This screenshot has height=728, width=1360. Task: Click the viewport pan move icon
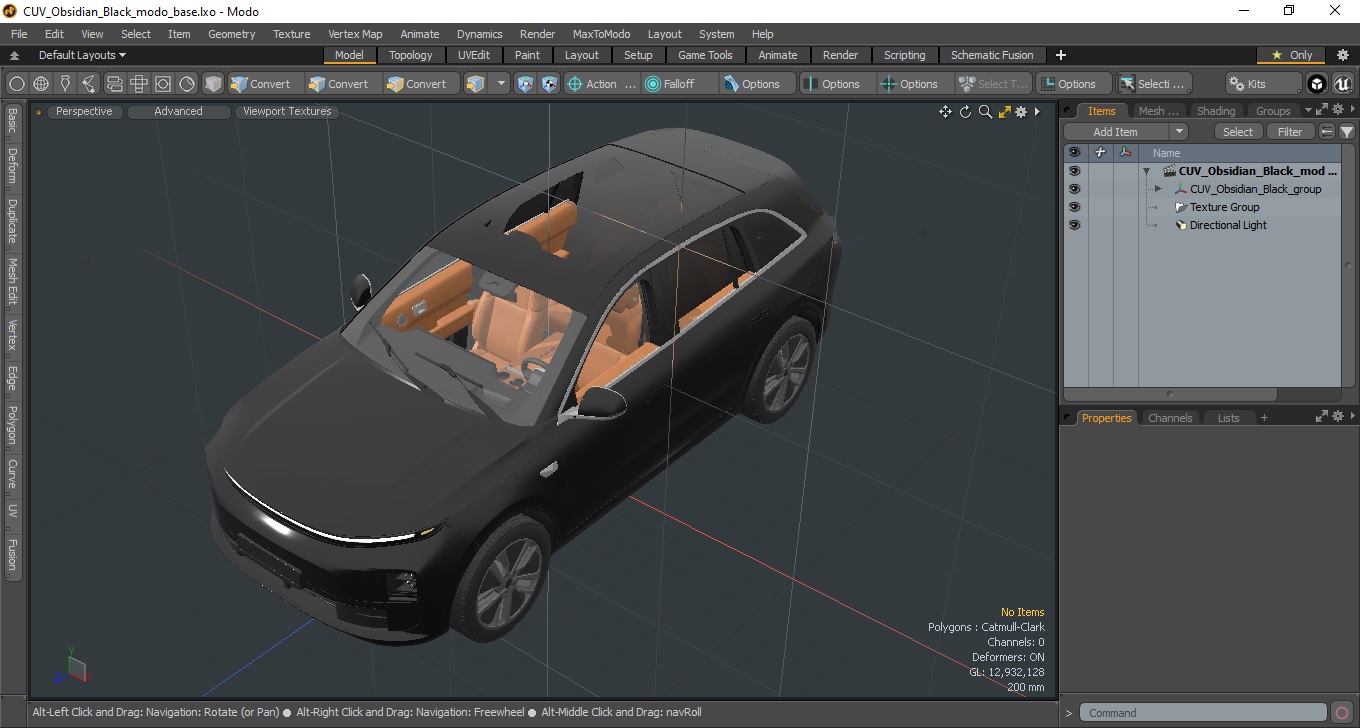pos(945,112)
